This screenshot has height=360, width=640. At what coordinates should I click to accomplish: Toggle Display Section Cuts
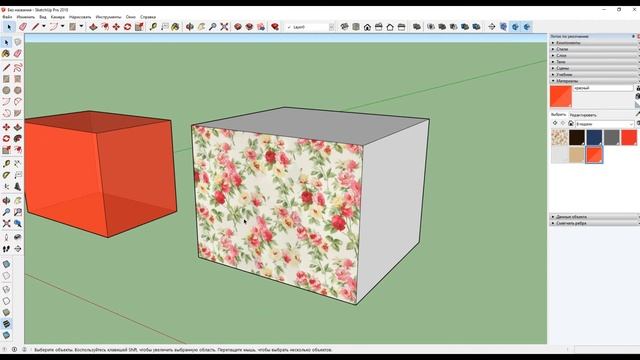515,27
